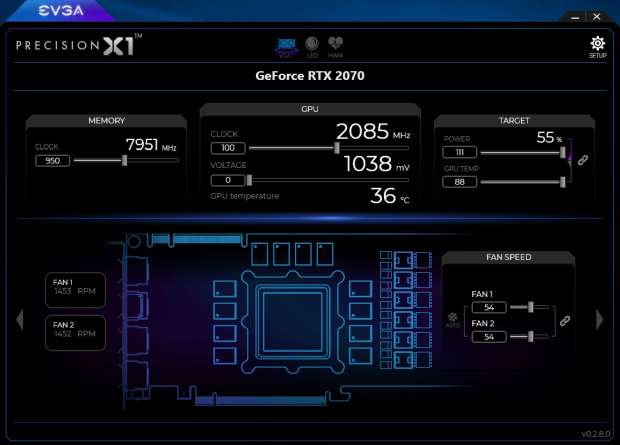Close the Precision X1 window

point(597,17)
